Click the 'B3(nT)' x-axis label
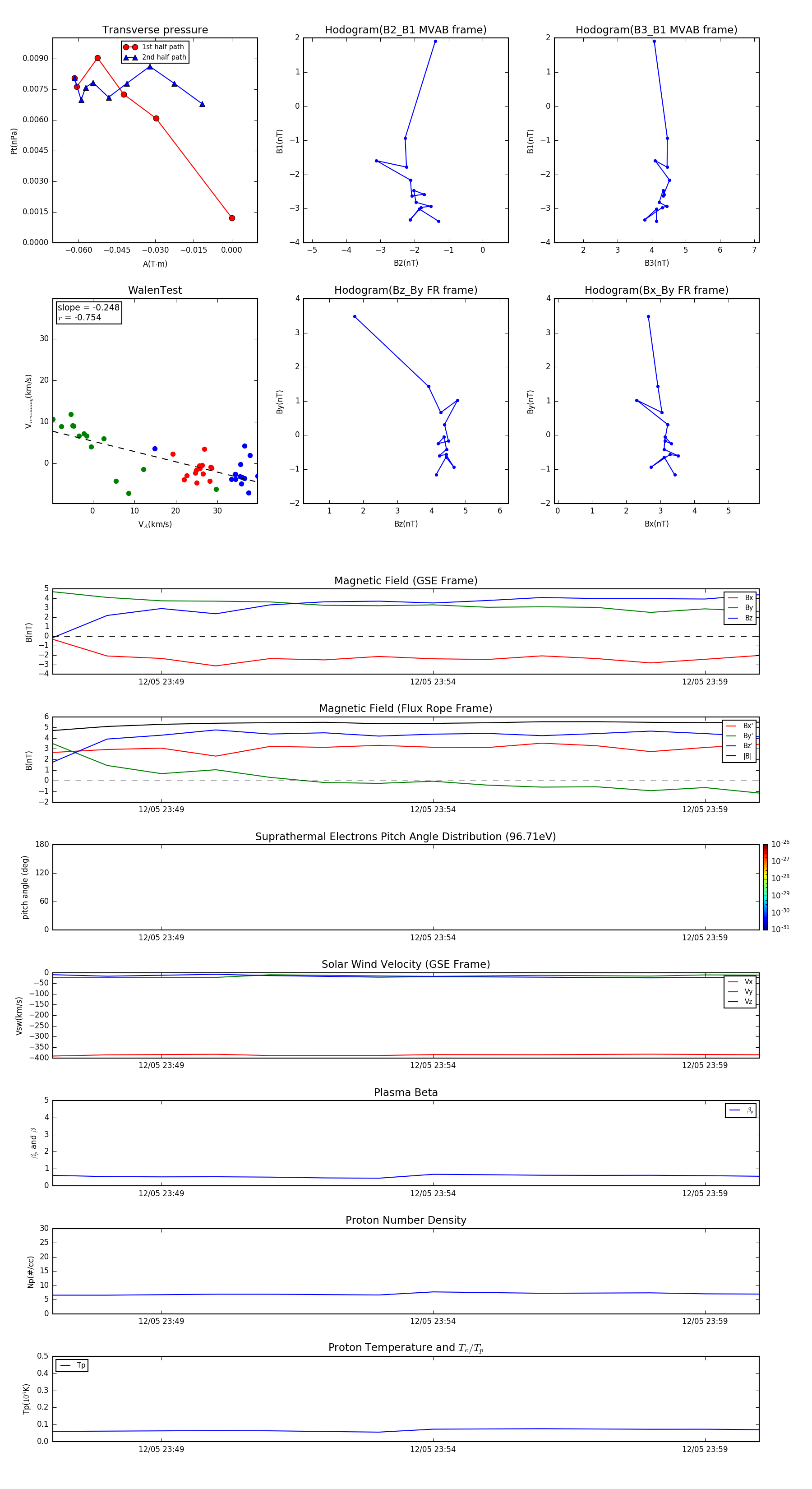Image resolution: width=812 pixels, height=1489 pixels. point(656,263)
